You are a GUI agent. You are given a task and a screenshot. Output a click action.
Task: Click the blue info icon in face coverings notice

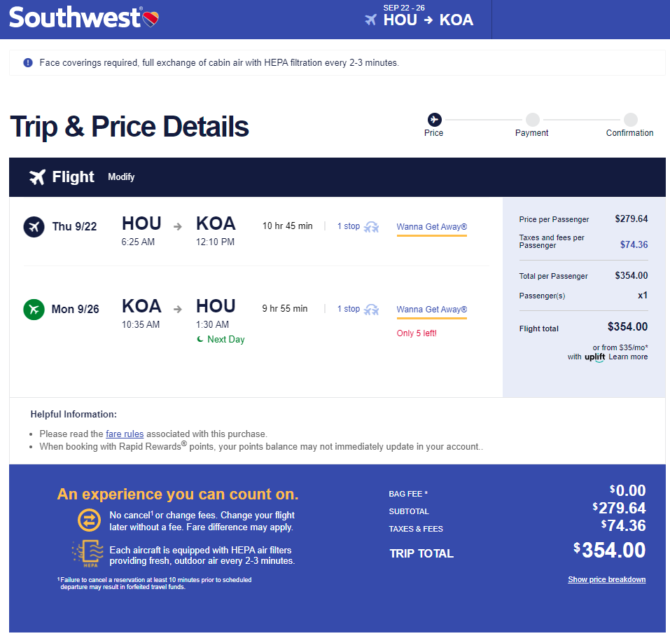28,63
